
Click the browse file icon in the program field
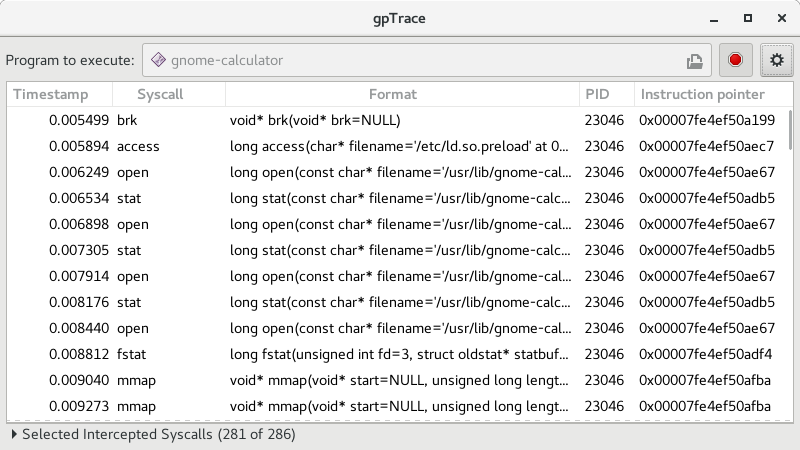(x=694, y=61)
